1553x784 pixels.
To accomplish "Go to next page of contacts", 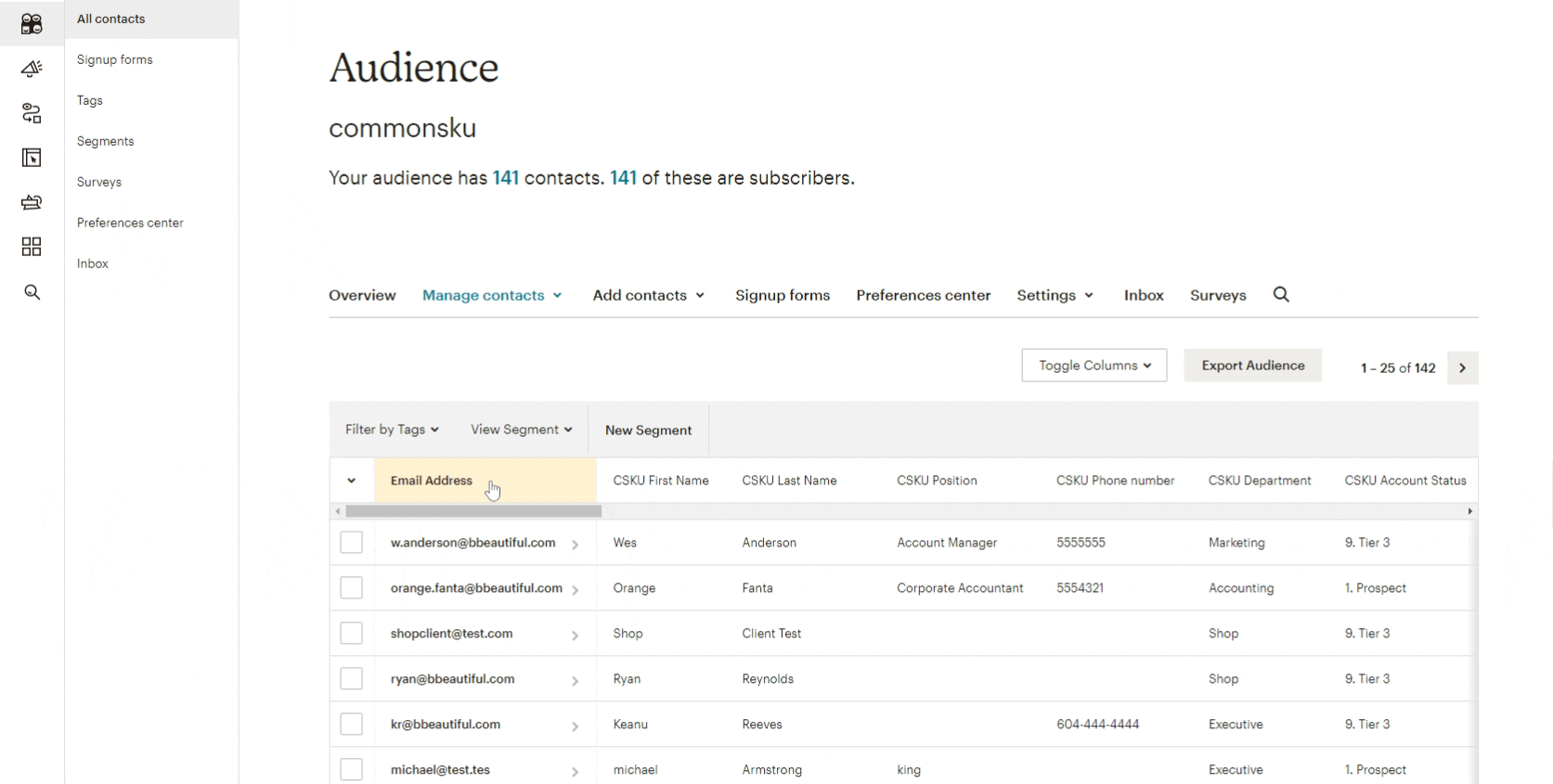I will point(1462,368).
